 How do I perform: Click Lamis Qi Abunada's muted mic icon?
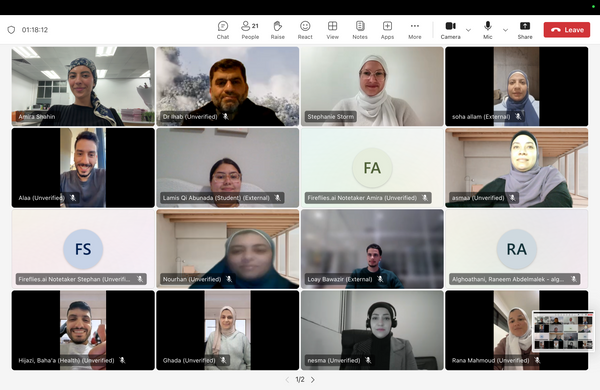(277, 198)
